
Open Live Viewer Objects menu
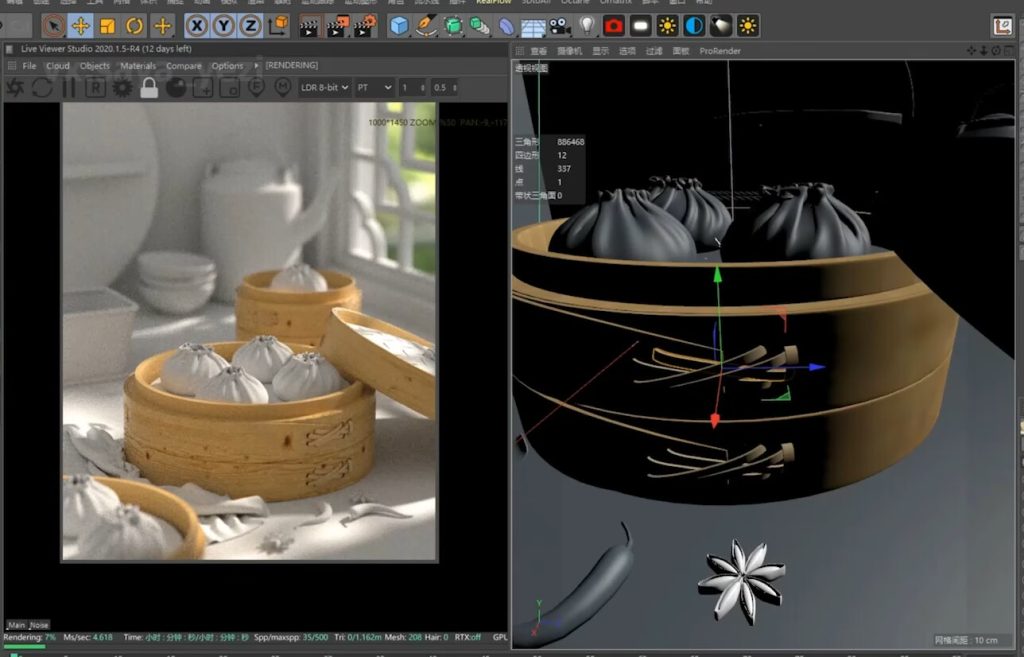(x=95, y=66)
